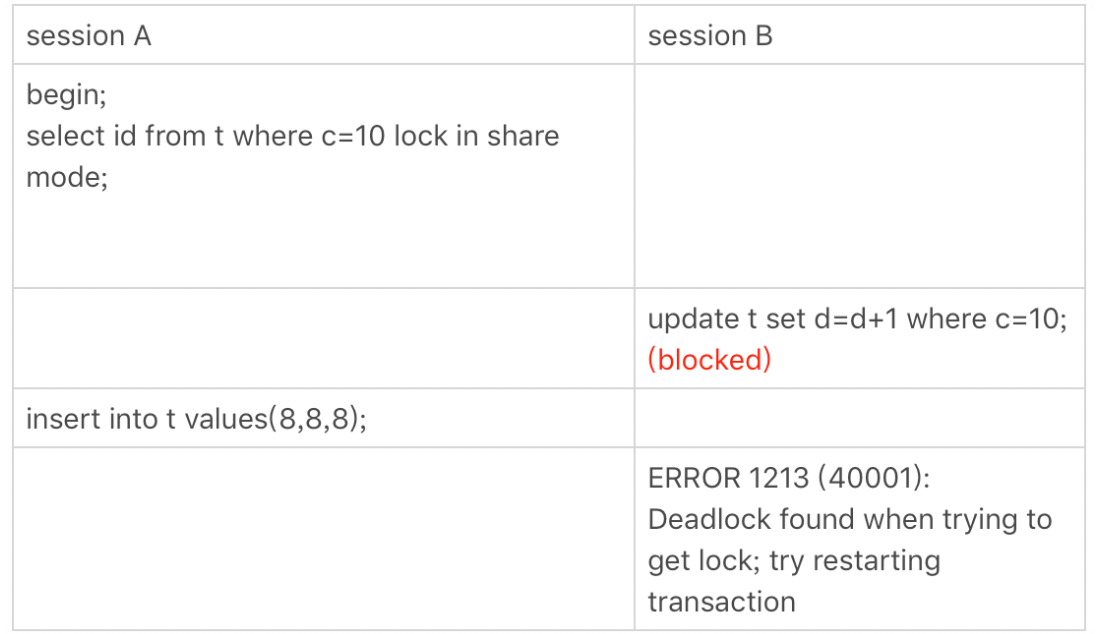Click the "begin;" statement text
This screenshot has height=634, width=1096.
tap(66, 96)
